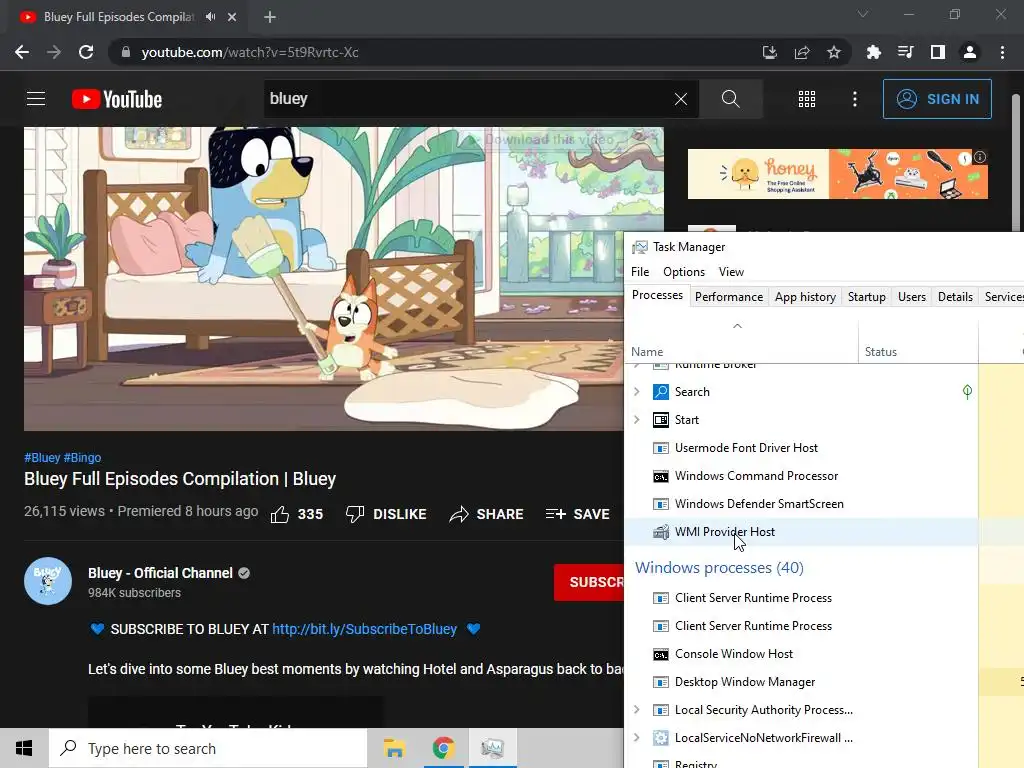1024x768 pixels.
Task: Click the YouTube search magnifier button
Action: 731,99
